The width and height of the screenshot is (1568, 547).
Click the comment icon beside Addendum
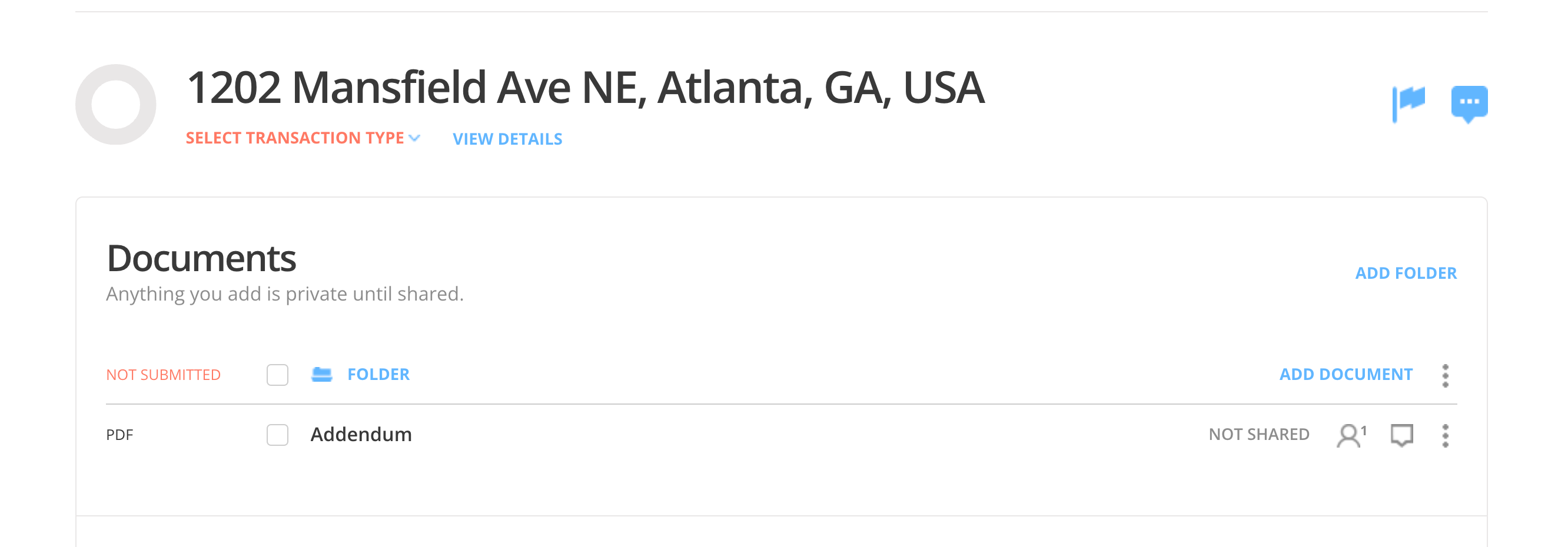[x=1401, y=435]
